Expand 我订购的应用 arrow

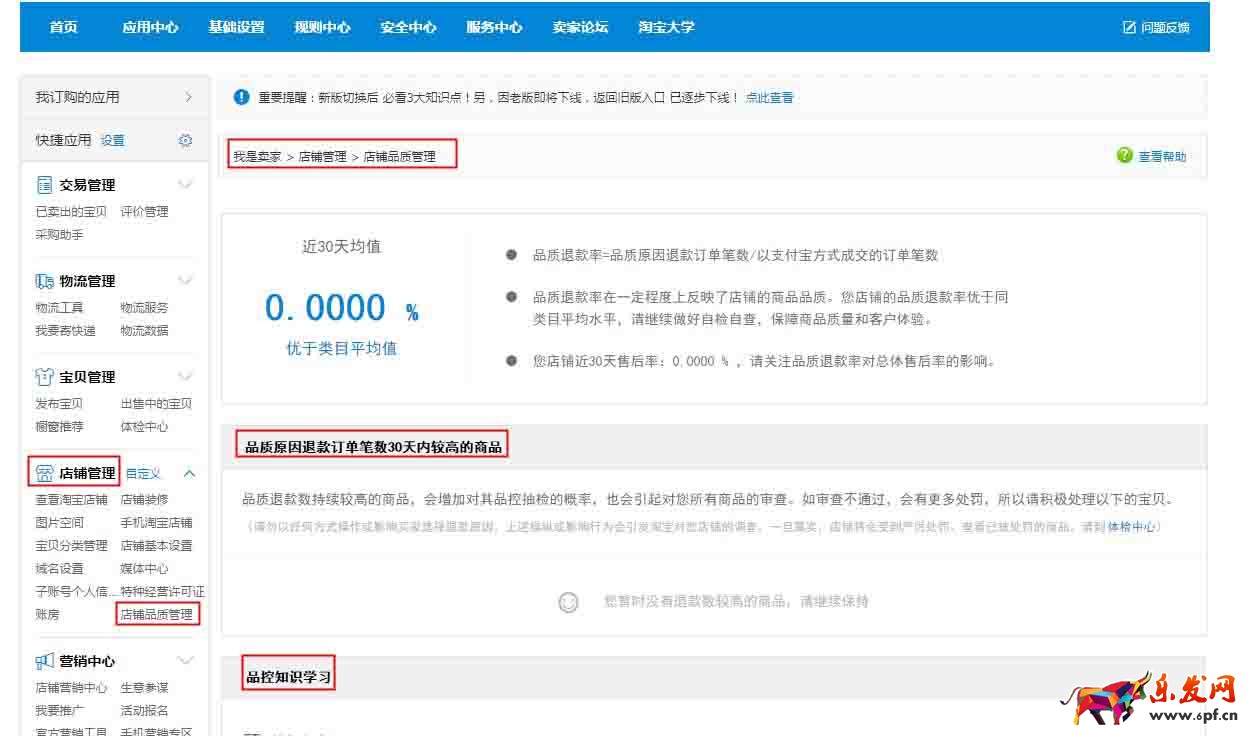click(188, 97)
